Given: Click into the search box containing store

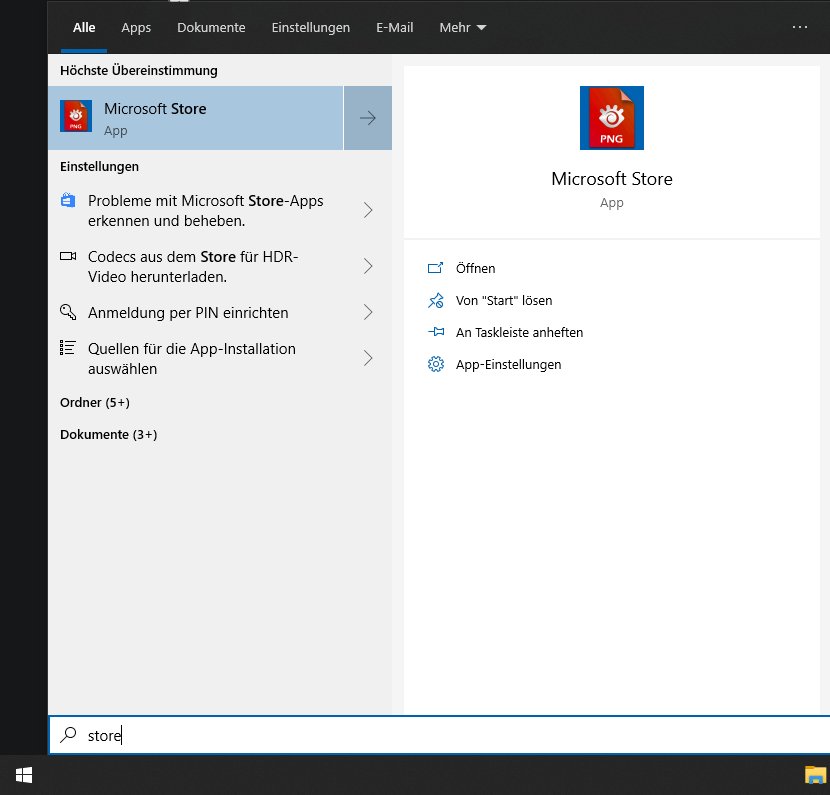Looking at the screenshot, I should (x=439, y=735).
